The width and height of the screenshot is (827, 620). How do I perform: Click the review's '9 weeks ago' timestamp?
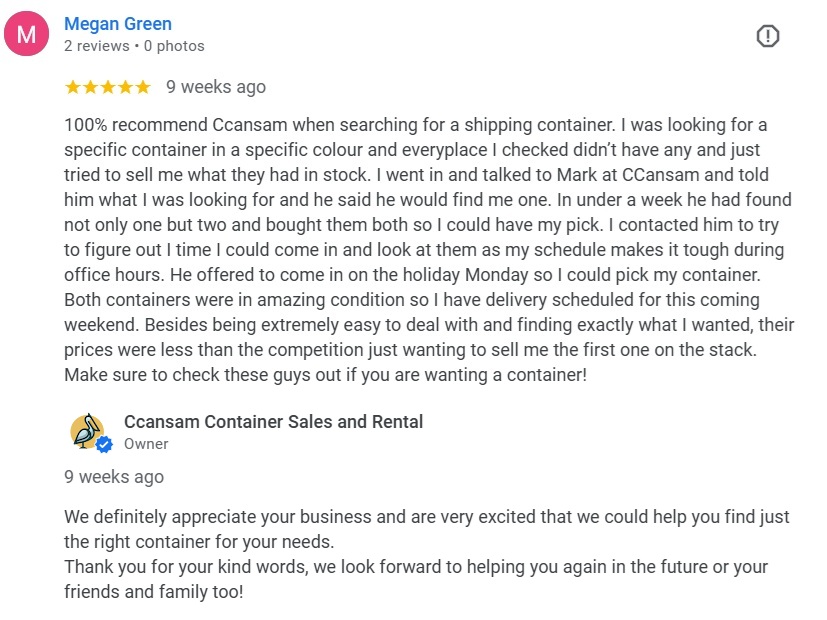216,87
